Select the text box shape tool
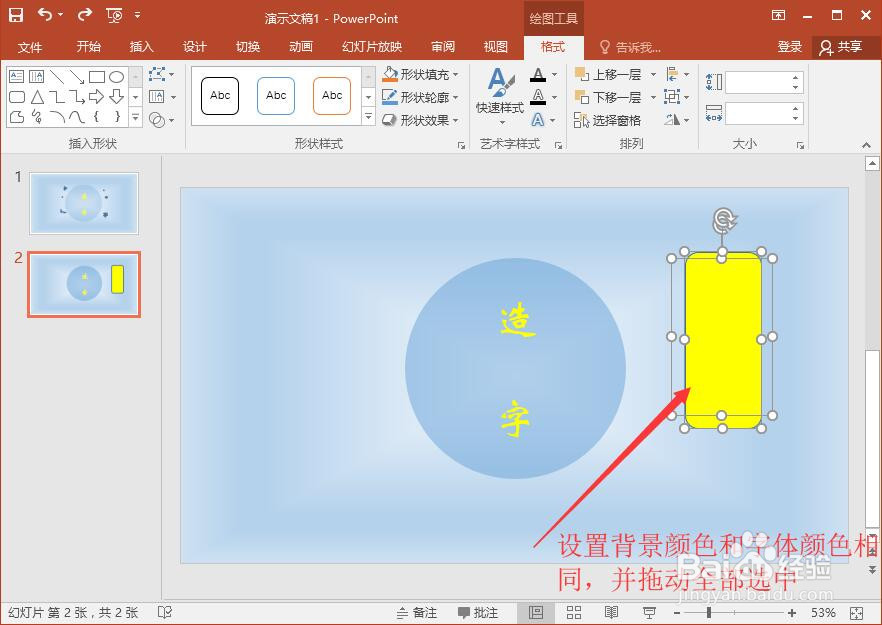The image size is (882, 625). (17, 76)
